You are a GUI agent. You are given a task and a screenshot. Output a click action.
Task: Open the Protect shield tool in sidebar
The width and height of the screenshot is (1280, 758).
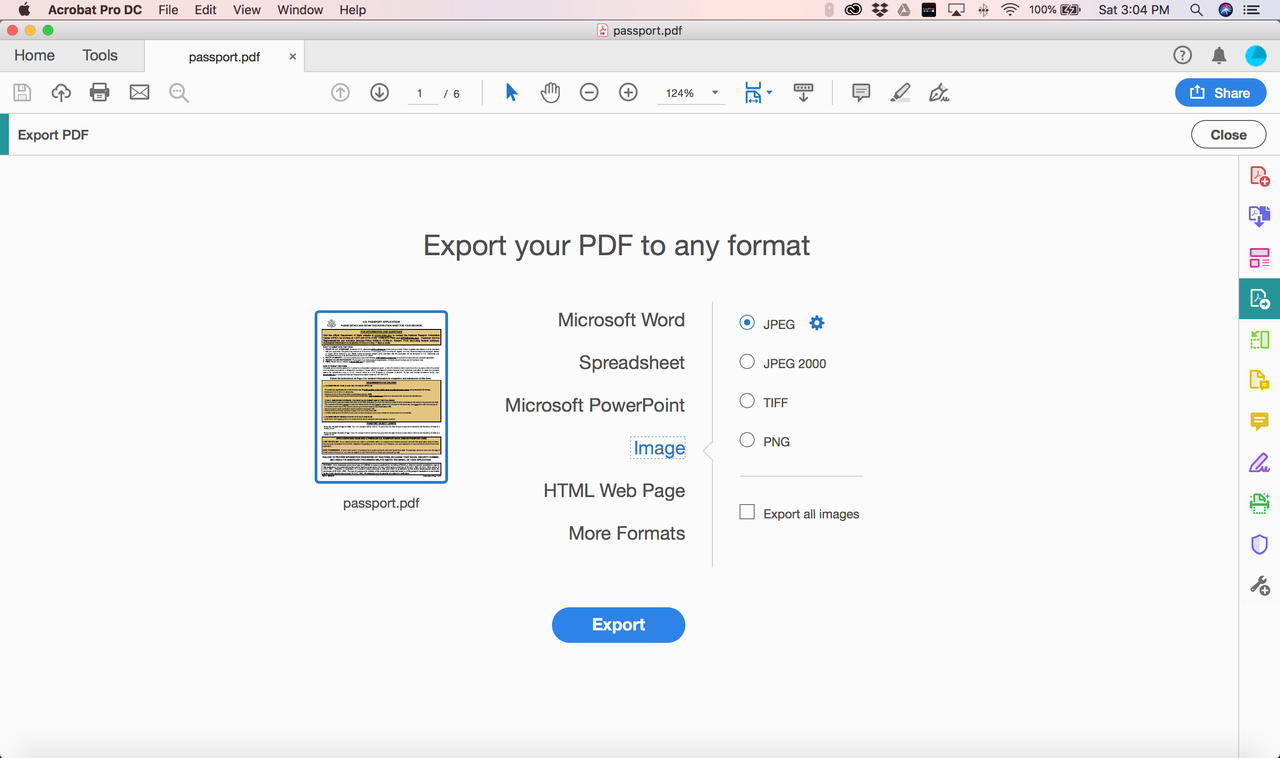(1259, 544)
